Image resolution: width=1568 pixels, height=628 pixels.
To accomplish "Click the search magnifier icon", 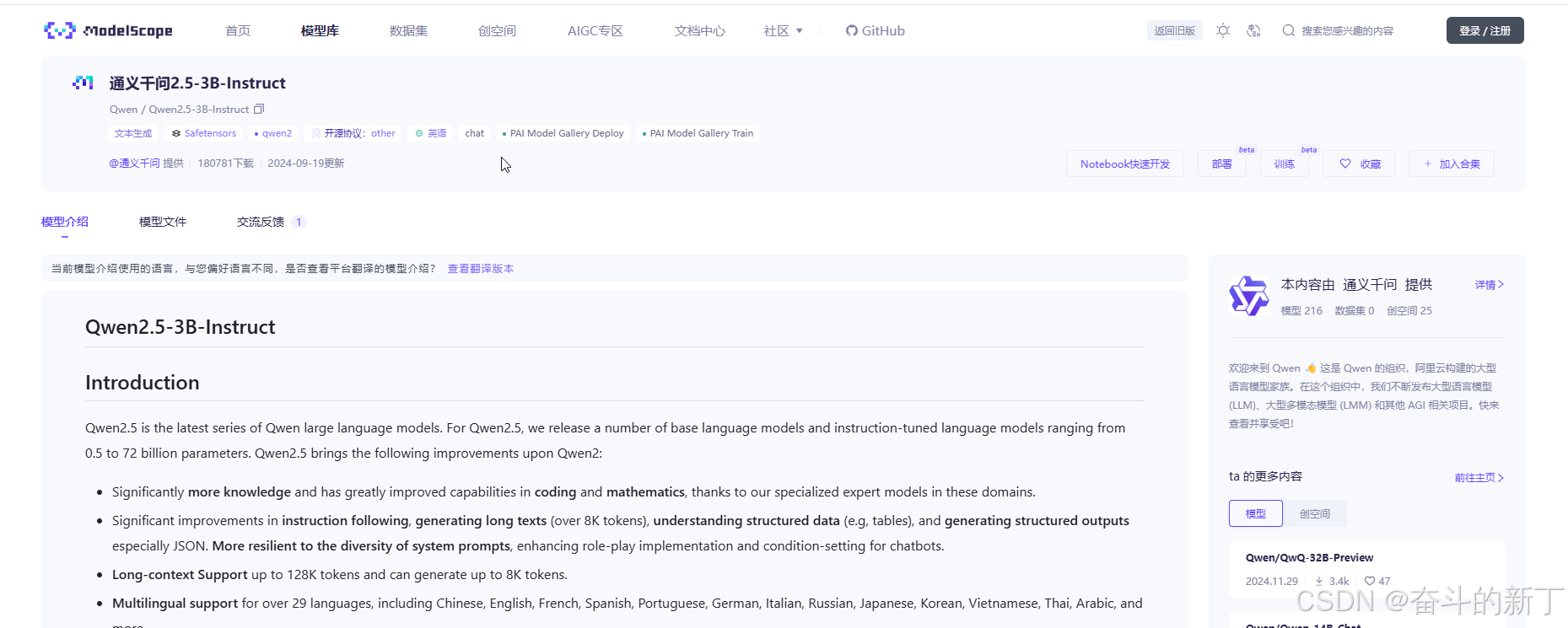I will pos(1288,30).
